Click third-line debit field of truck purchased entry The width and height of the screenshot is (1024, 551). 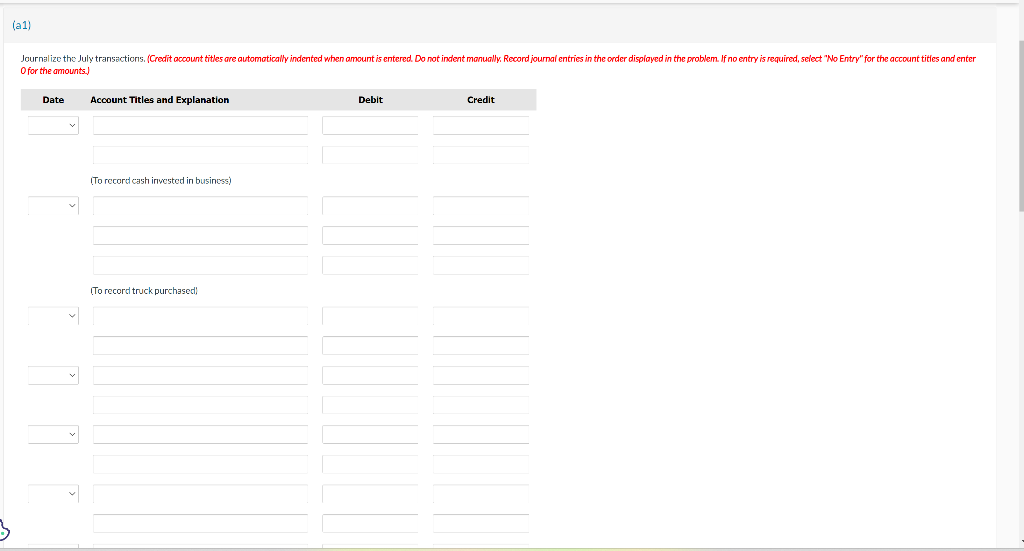click(x=370, y=266)
